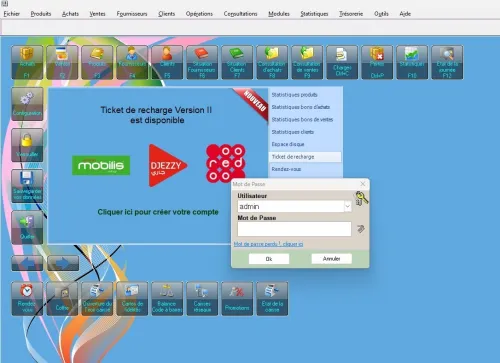This screenshot has height=363, width=500.
Task: Open the Fournisseurs menu
Action: tap(132, 14)
